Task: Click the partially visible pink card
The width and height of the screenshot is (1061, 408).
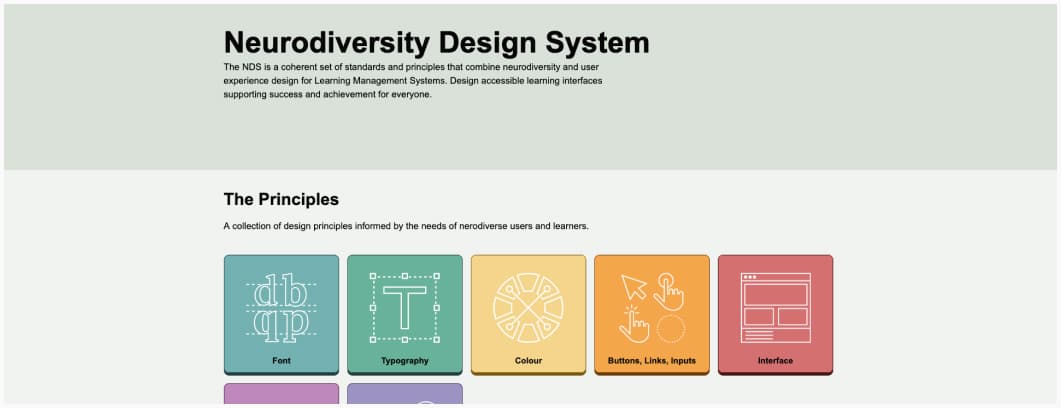Action: 281,395
